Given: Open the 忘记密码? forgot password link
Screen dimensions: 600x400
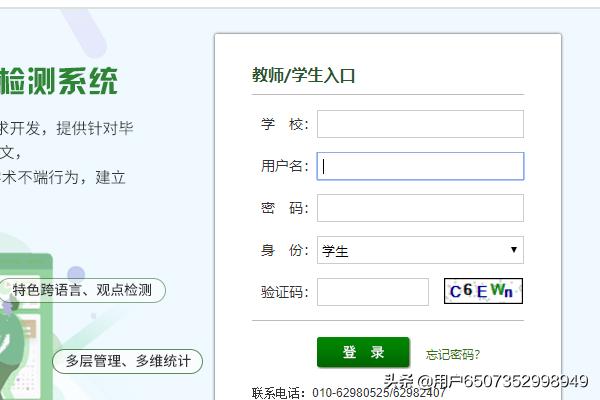Looking at the screenshot, I should click(x=453, y=354).
